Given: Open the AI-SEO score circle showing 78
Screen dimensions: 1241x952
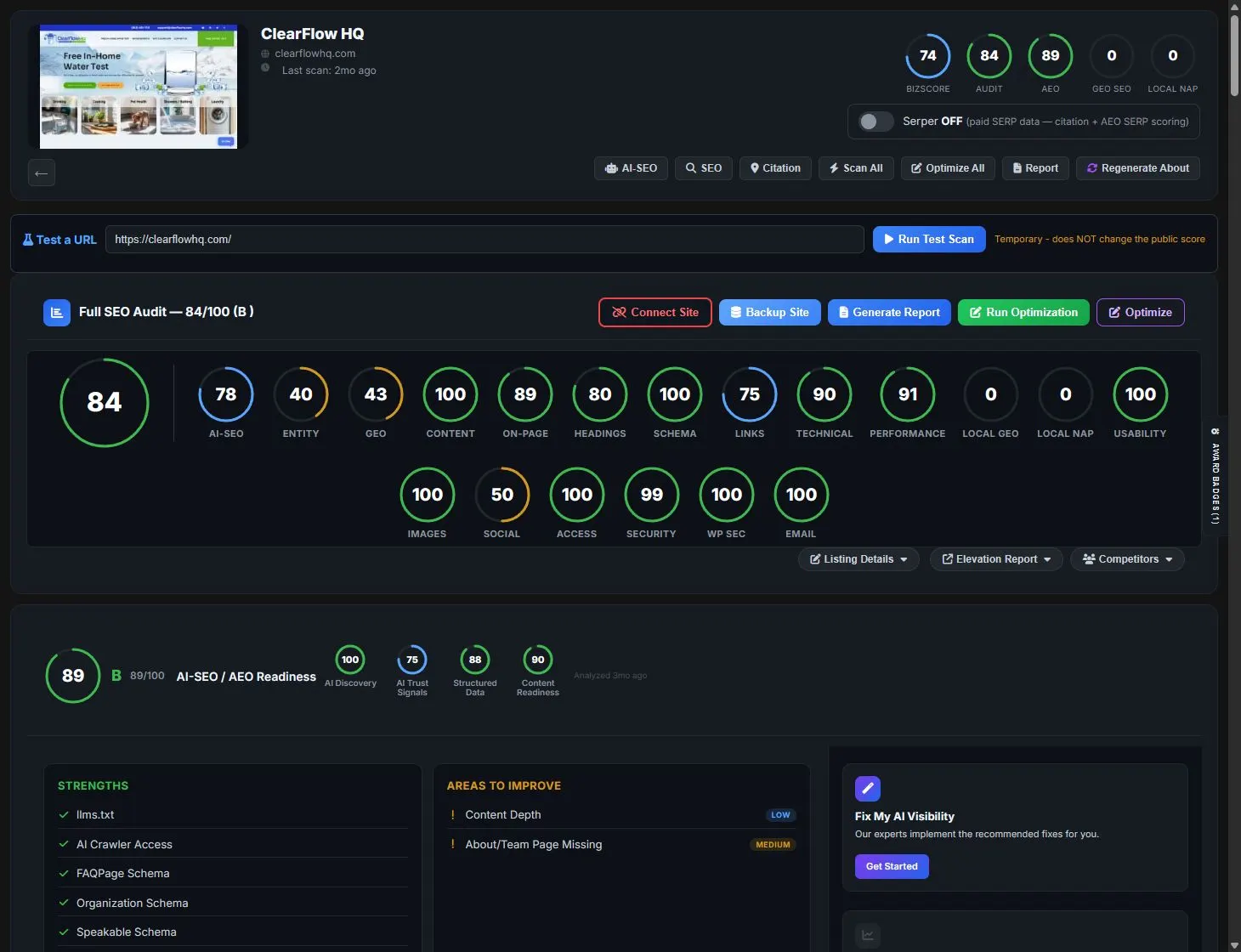Looking at the screenshot, I should [x=226, y=394].
